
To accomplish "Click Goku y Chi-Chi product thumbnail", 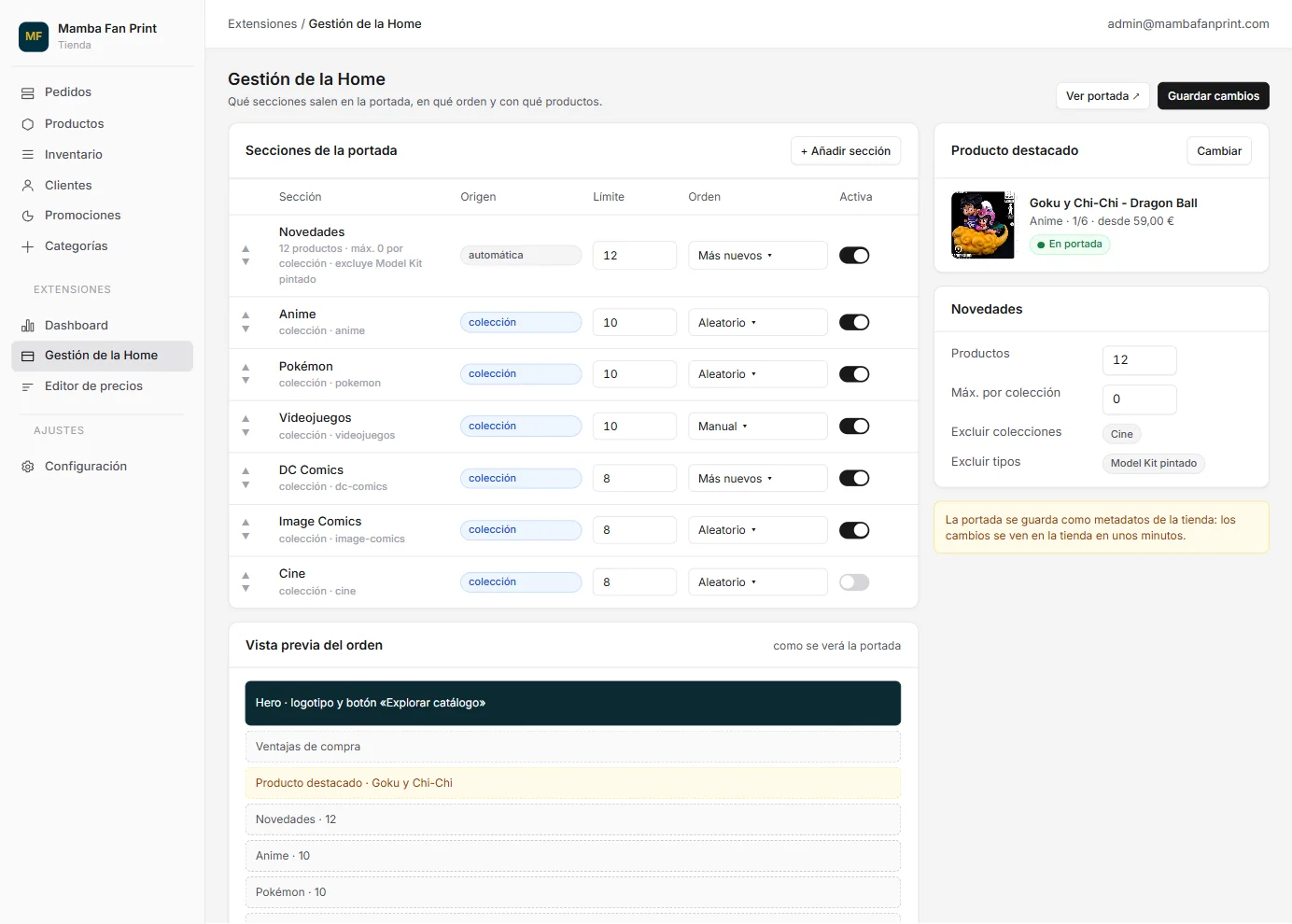I will click(982, 225).
